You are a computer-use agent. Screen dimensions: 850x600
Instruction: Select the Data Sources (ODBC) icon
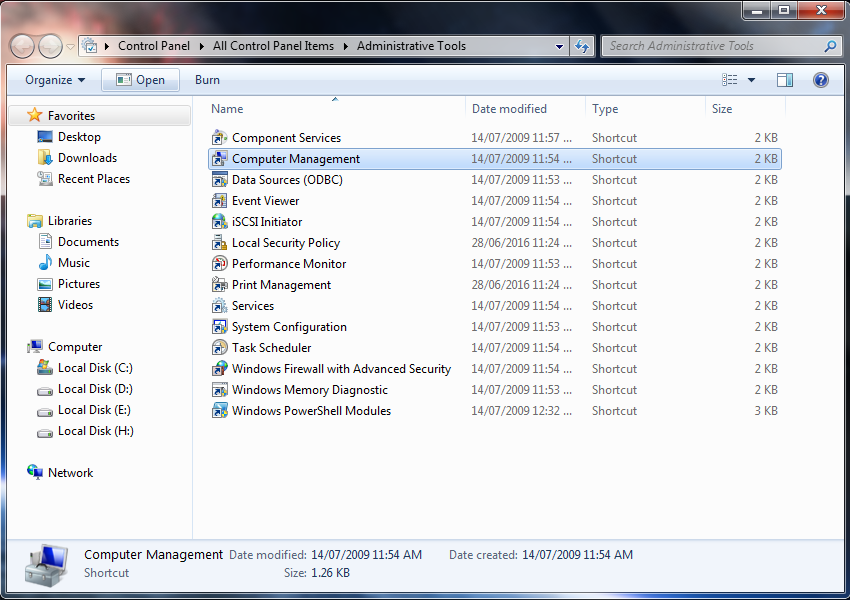pos(220,180)
